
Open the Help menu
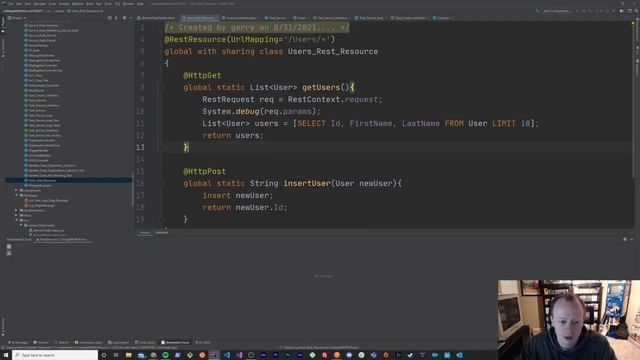(140, 4)
